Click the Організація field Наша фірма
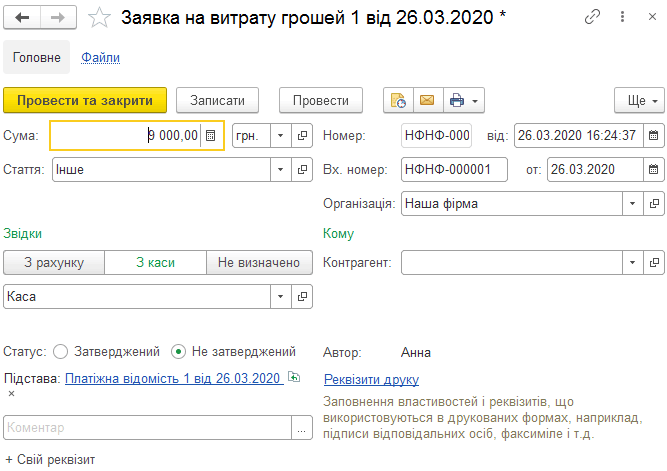This screenshot has height=471, width=667. 512,204
